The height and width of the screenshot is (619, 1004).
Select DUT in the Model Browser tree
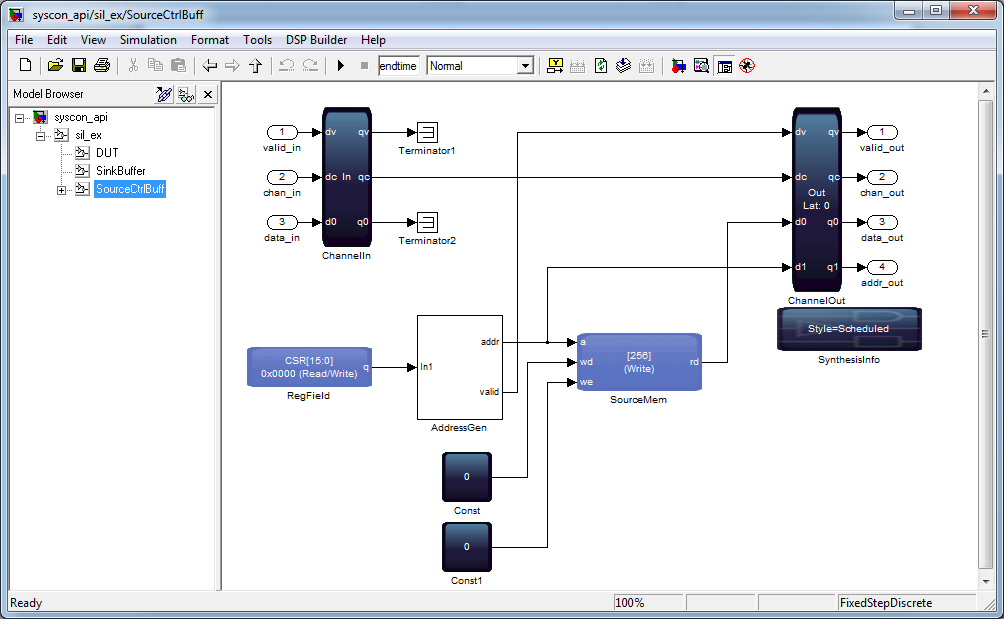(107, 153)
